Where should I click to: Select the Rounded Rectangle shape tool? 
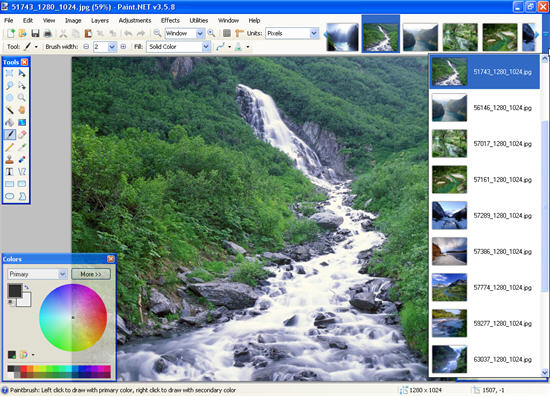(x=22, y=184)
